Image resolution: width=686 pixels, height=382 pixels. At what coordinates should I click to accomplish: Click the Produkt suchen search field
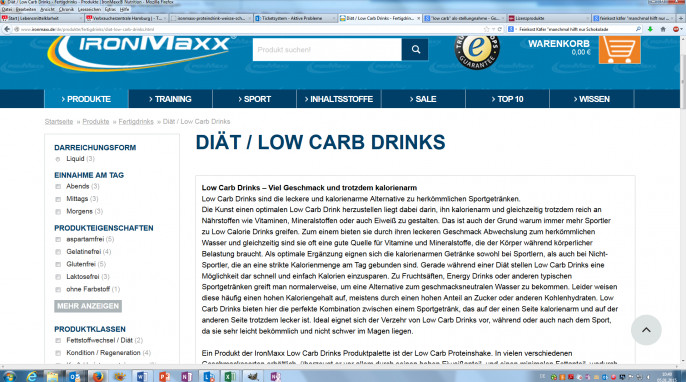tap(327, 49)
